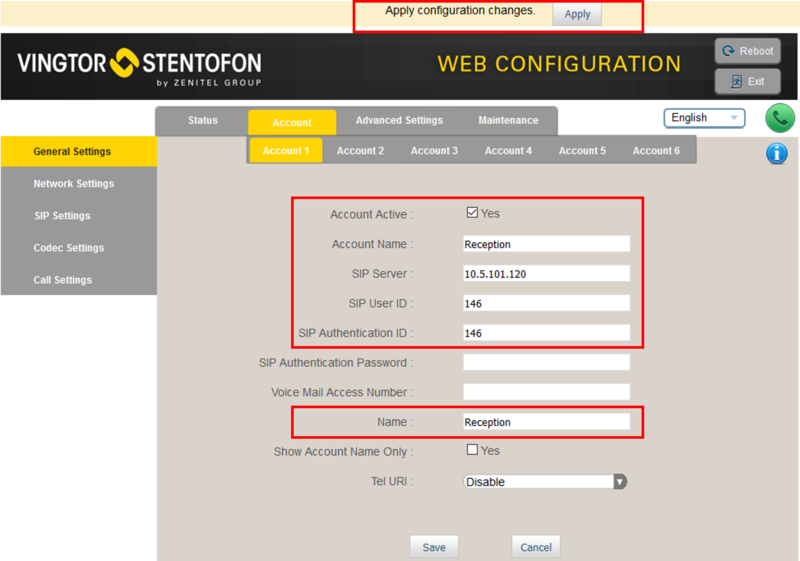Open the Account 3 sub-tab
800x561 pixels.
pyautogui.click(x=434, y=150)
